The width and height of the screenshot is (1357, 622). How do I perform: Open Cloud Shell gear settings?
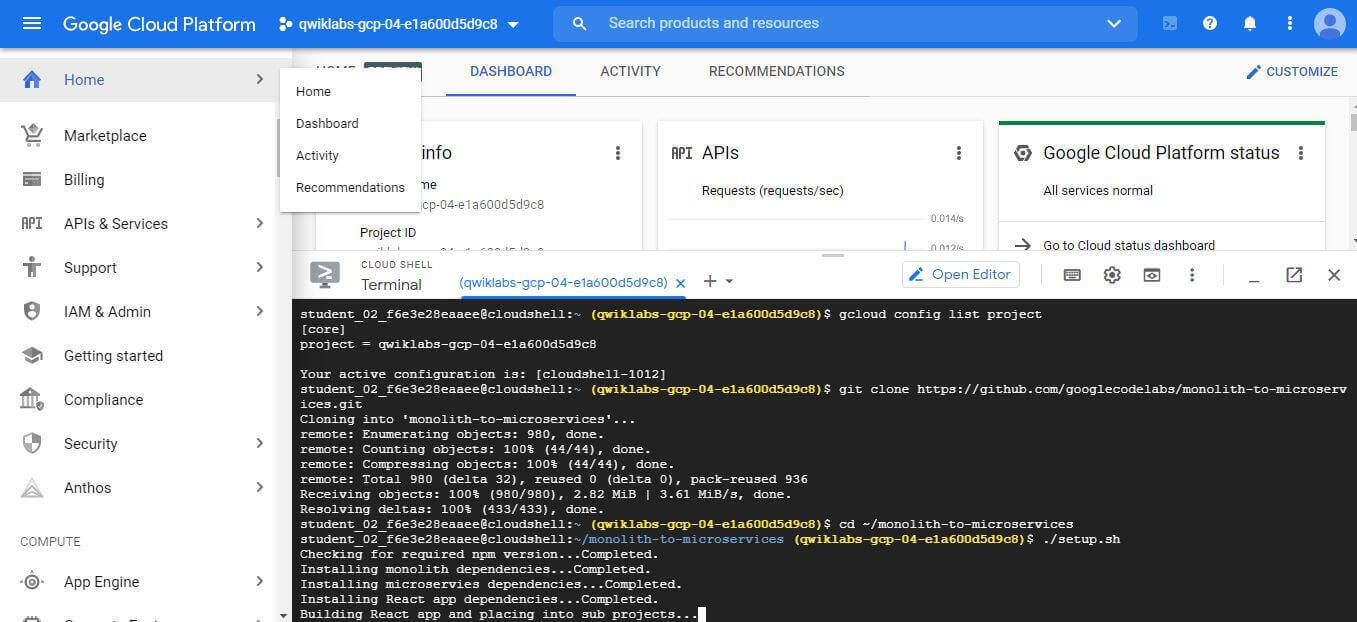pyautogui.click(x=1112, y=275)
